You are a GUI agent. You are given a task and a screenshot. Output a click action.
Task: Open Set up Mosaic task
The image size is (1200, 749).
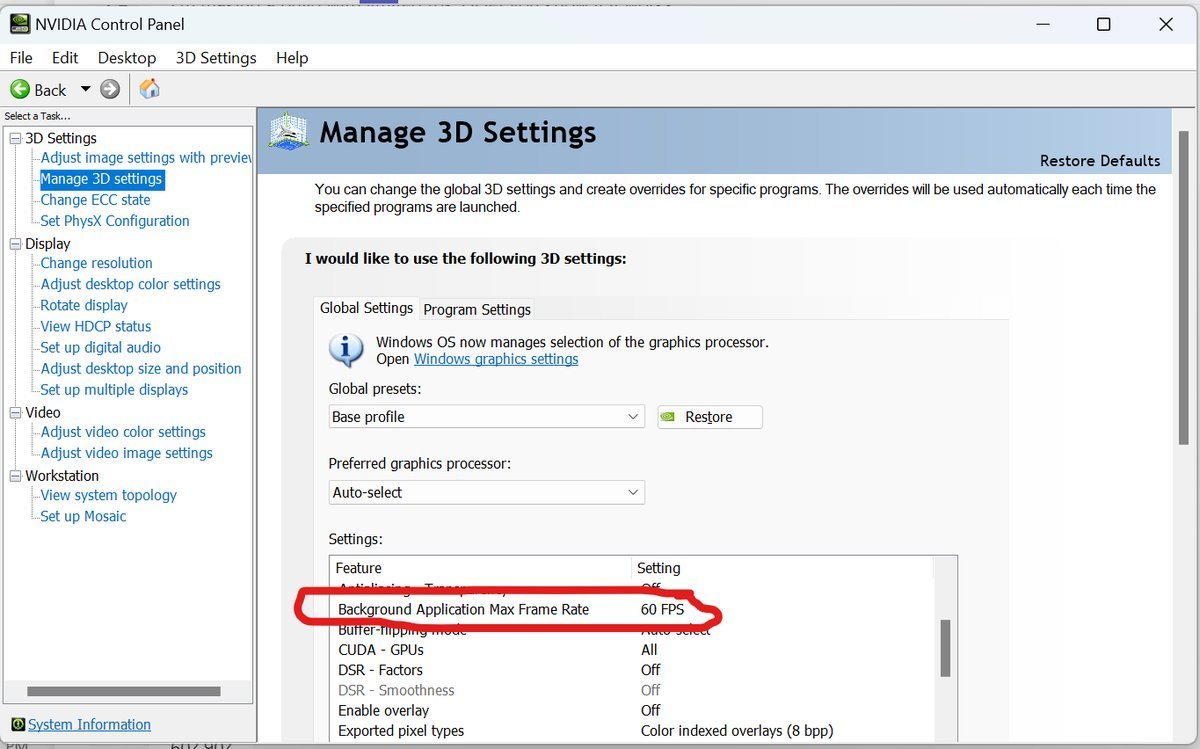click(x=83, y=516)
